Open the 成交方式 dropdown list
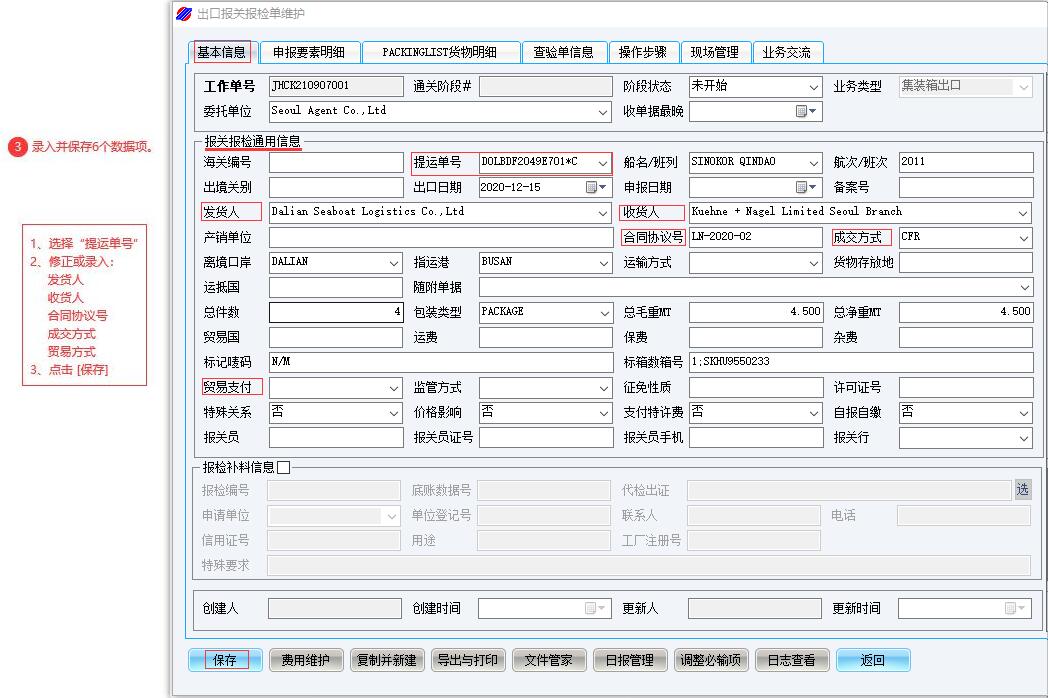 (x=1023, y=238)
